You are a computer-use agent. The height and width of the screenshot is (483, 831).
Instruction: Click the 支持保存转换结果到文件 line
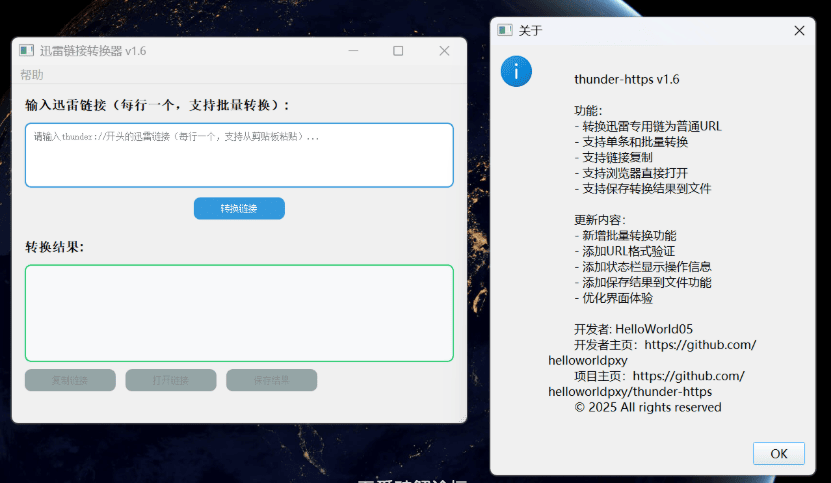point(642,189)
